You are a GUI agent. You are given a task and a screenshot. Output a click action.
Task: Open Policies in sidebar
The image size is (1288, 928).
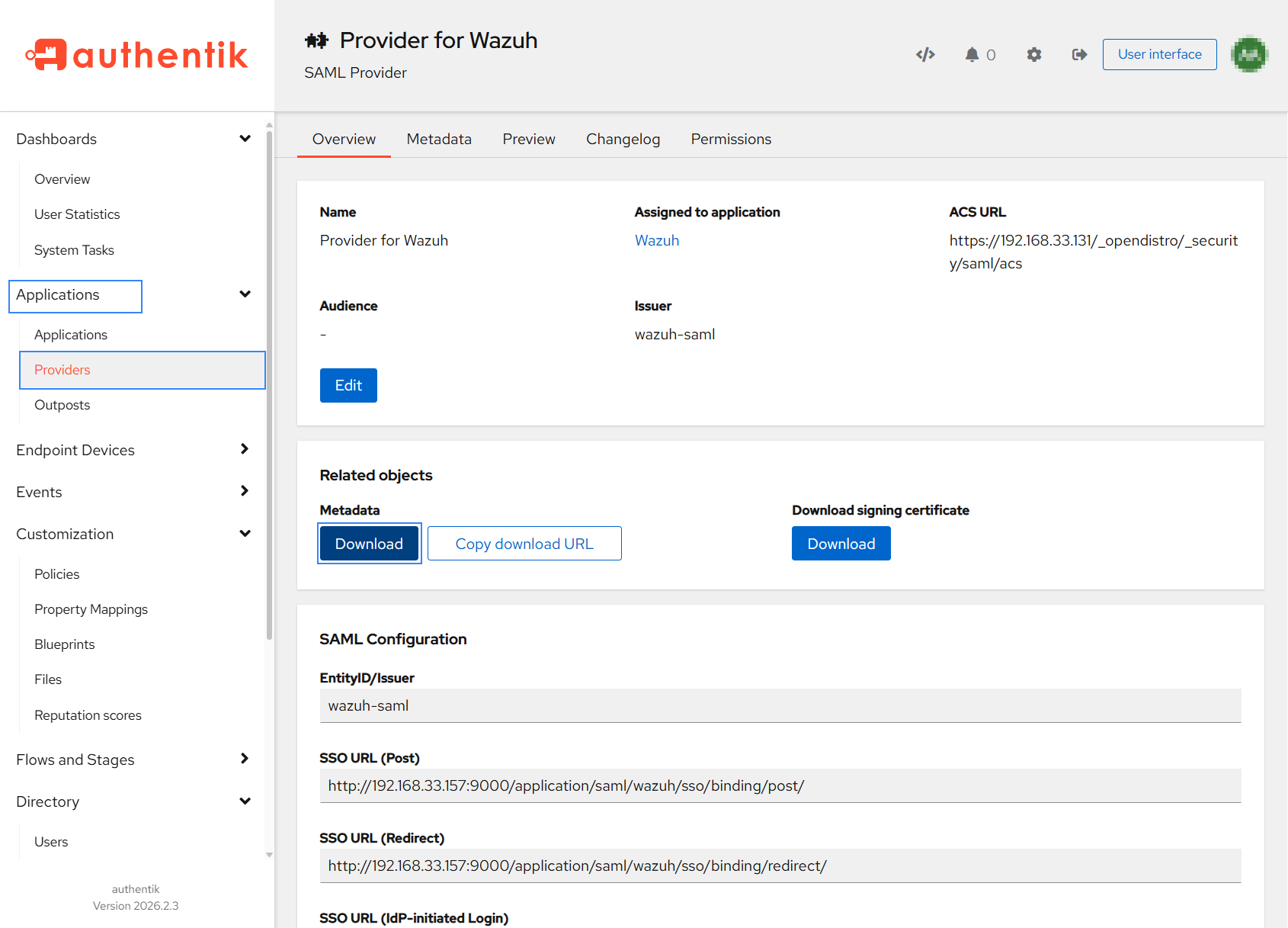pyautogui.click(x=57, y=574)
